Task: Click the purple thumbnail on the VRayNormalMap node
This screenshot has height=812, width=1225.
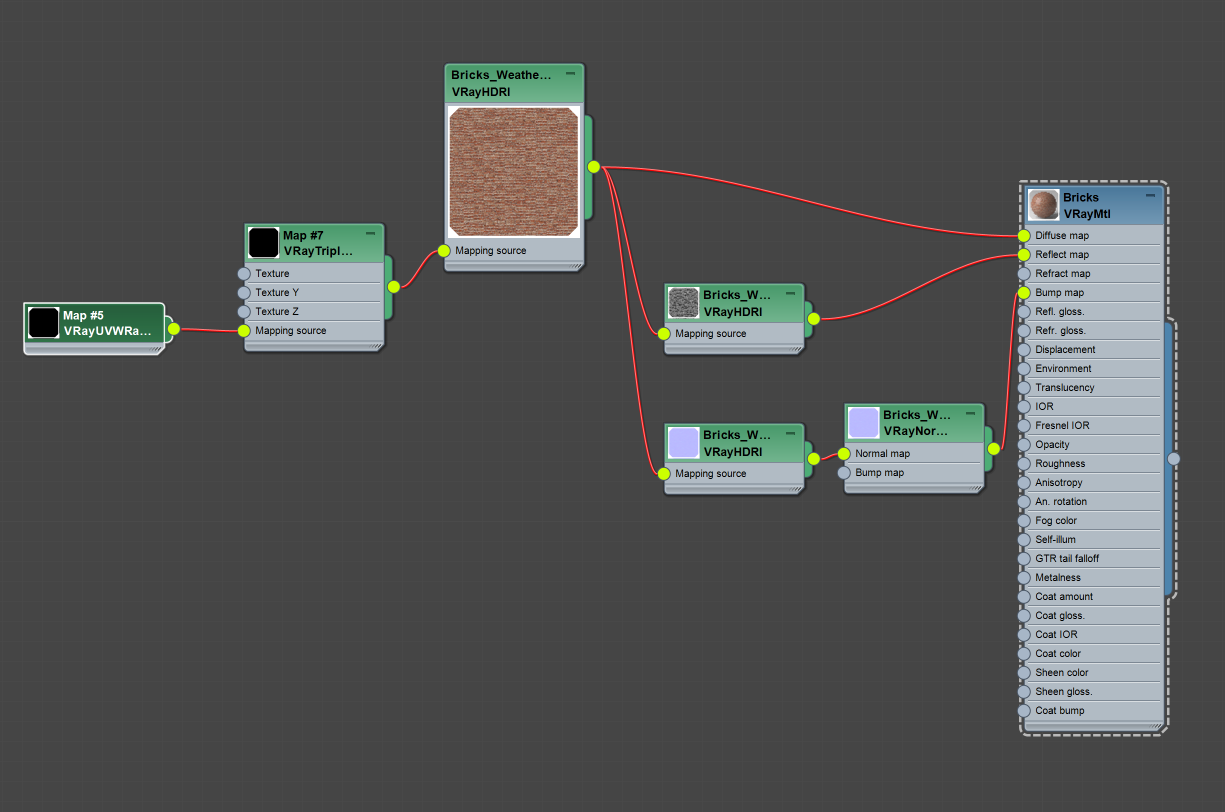Action: (x=862, y=422)
